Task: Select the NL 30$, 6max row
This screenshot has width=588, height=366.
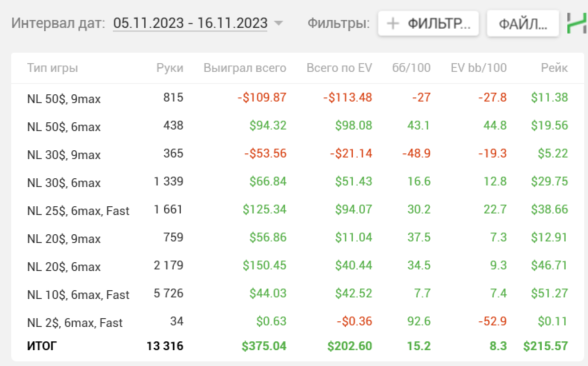Action: click(297, 182)
